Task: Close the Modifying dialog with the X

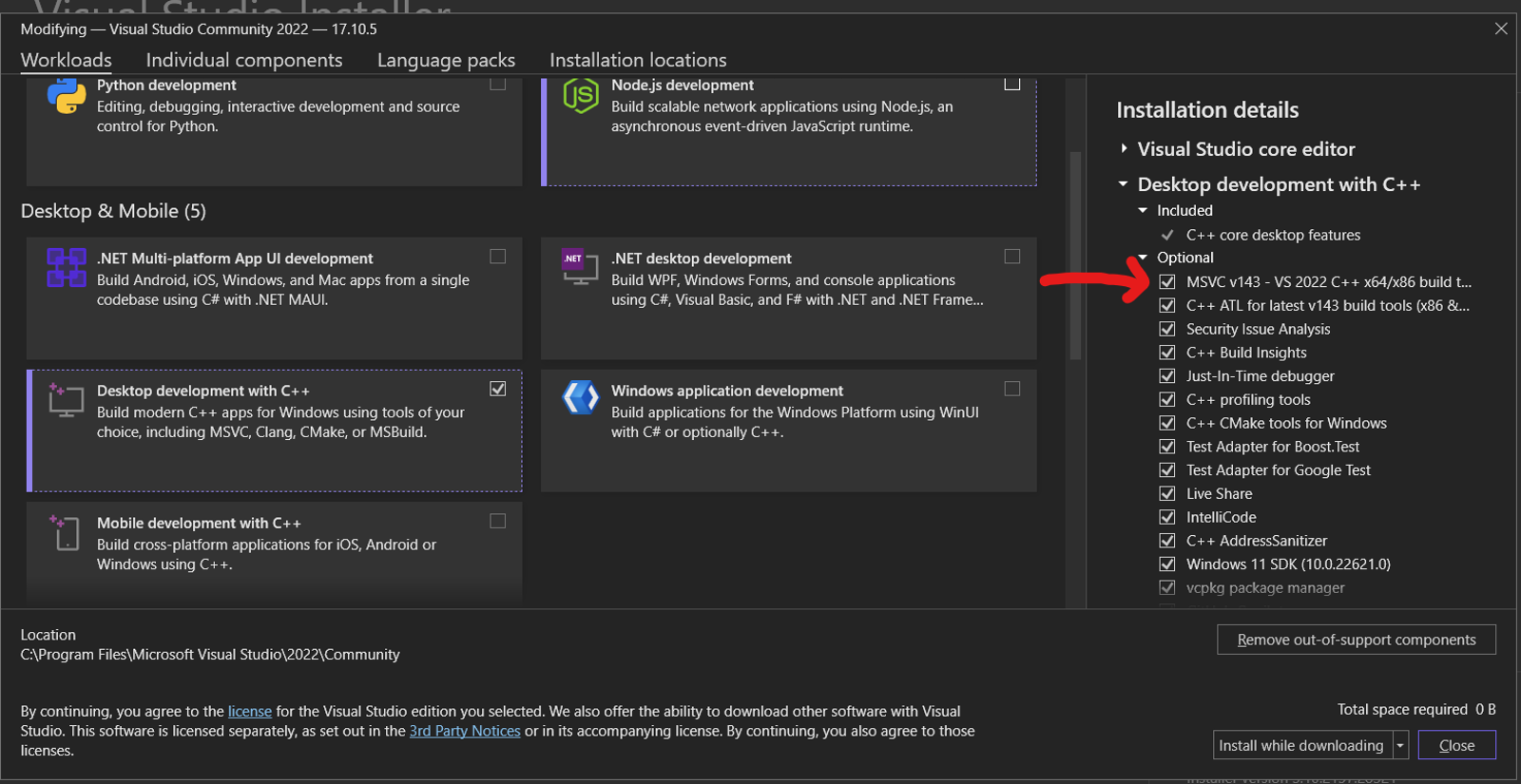Action: pyautogui.click(x=1501, y=29)
